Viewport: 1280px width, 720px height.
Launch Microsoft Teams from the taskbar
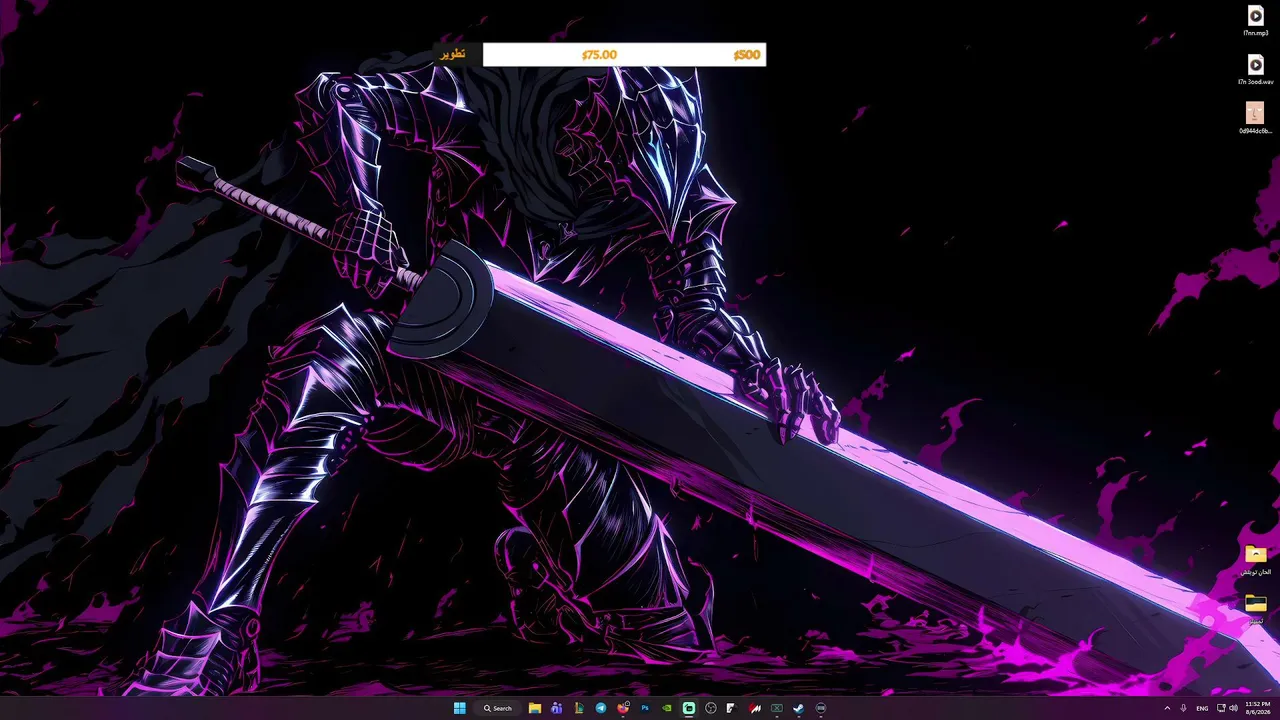tap(557, 708)
